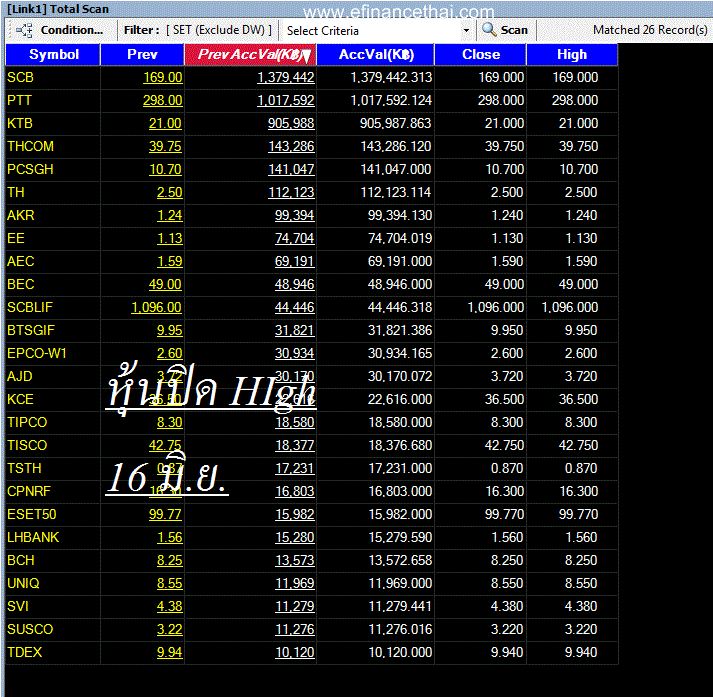
Task: Select the AEC symbol
Action: point(20,261)
